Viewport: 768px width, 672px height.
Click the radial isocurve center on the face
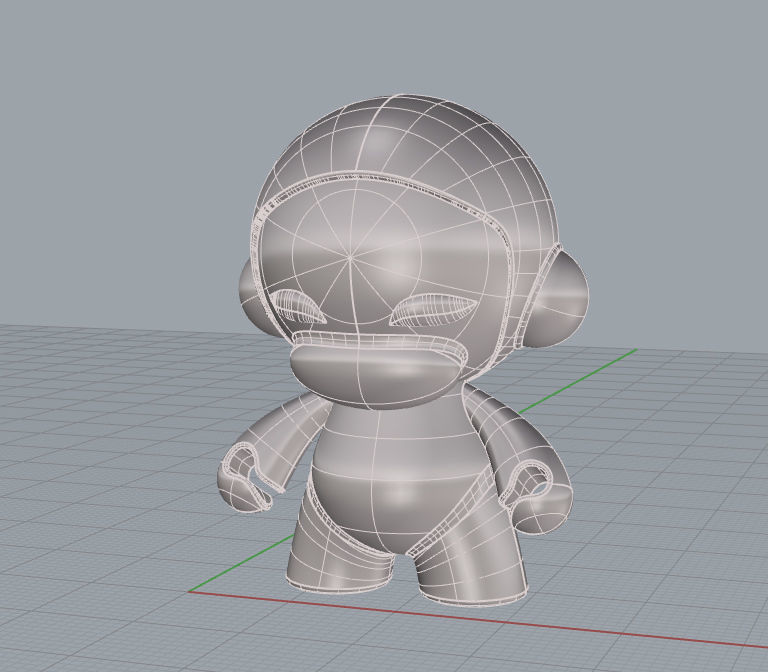point(350,256)
